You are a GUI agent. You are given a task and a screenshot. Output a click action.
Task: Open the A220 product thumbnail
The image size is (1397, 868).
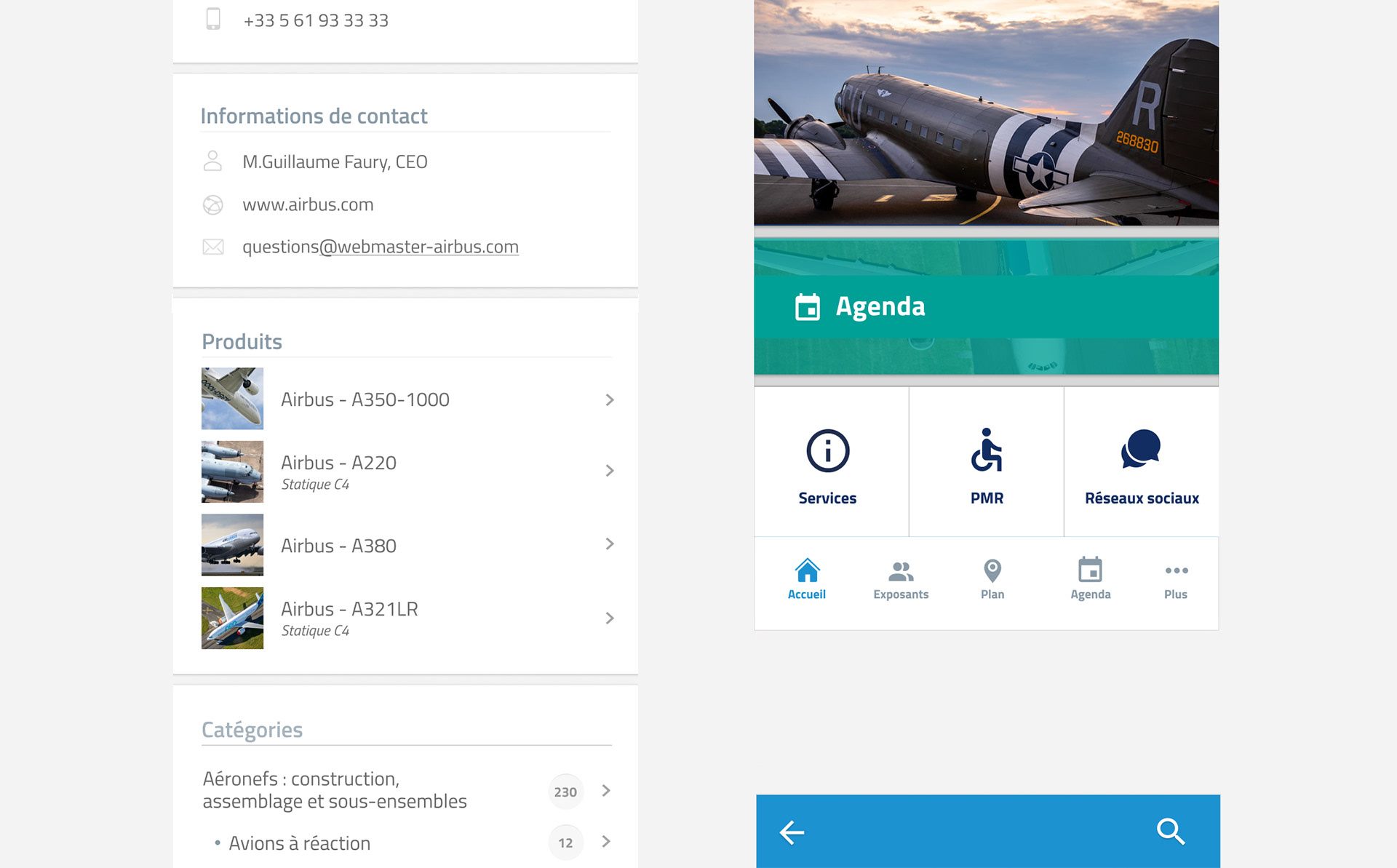[233, 471]
